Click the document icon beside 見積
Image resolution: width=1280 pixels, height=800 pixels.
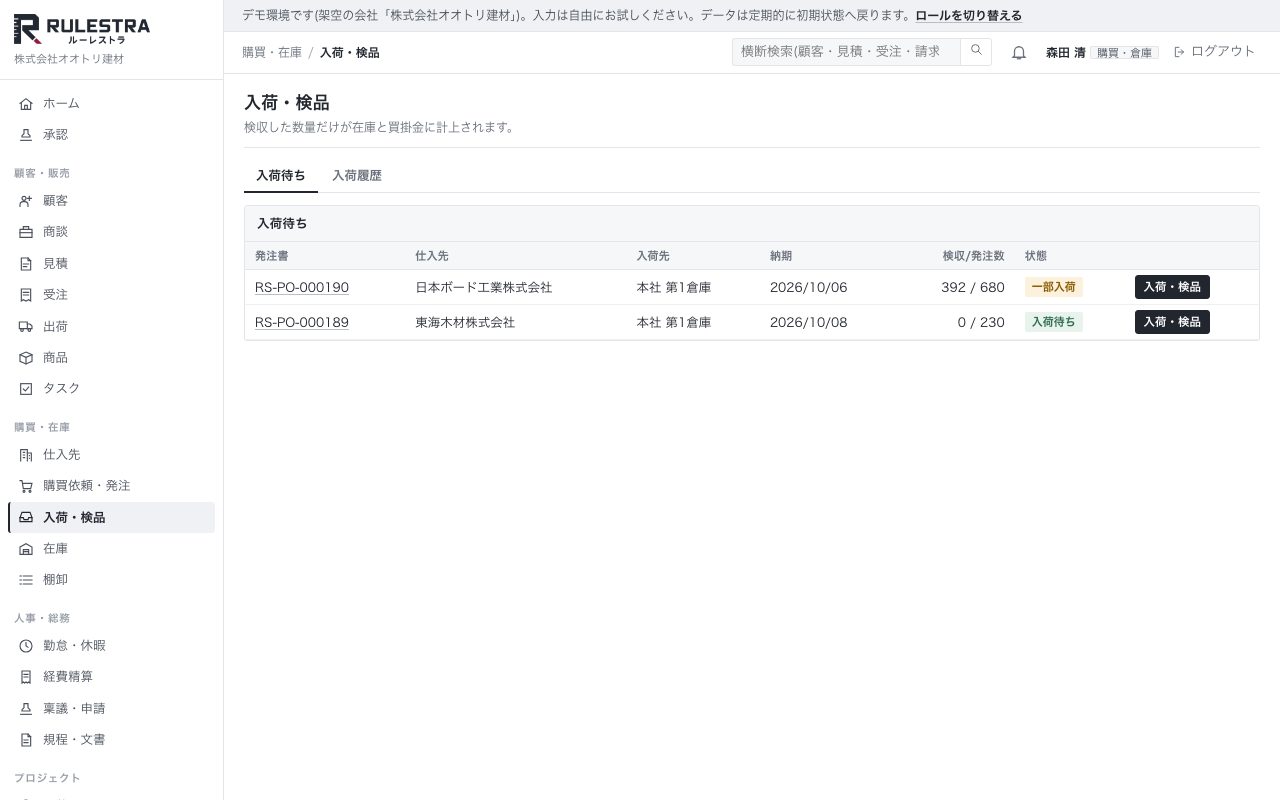click(x=26, y=264)
